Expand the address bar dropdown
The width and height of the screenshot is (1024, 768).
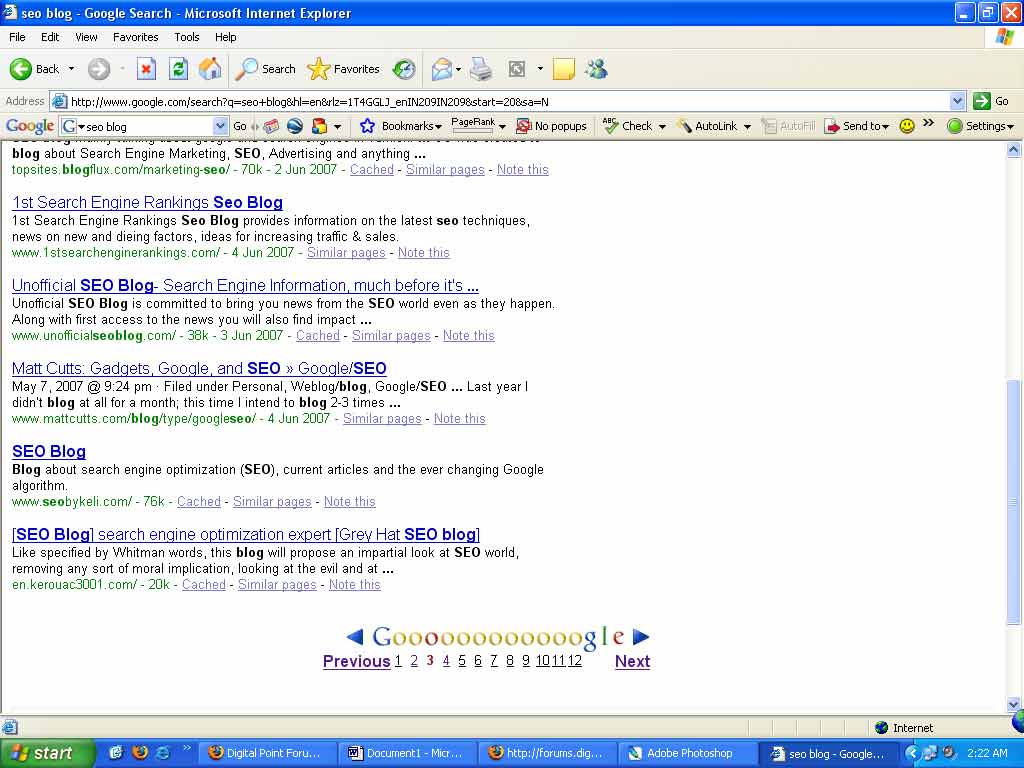pos(957,101)
